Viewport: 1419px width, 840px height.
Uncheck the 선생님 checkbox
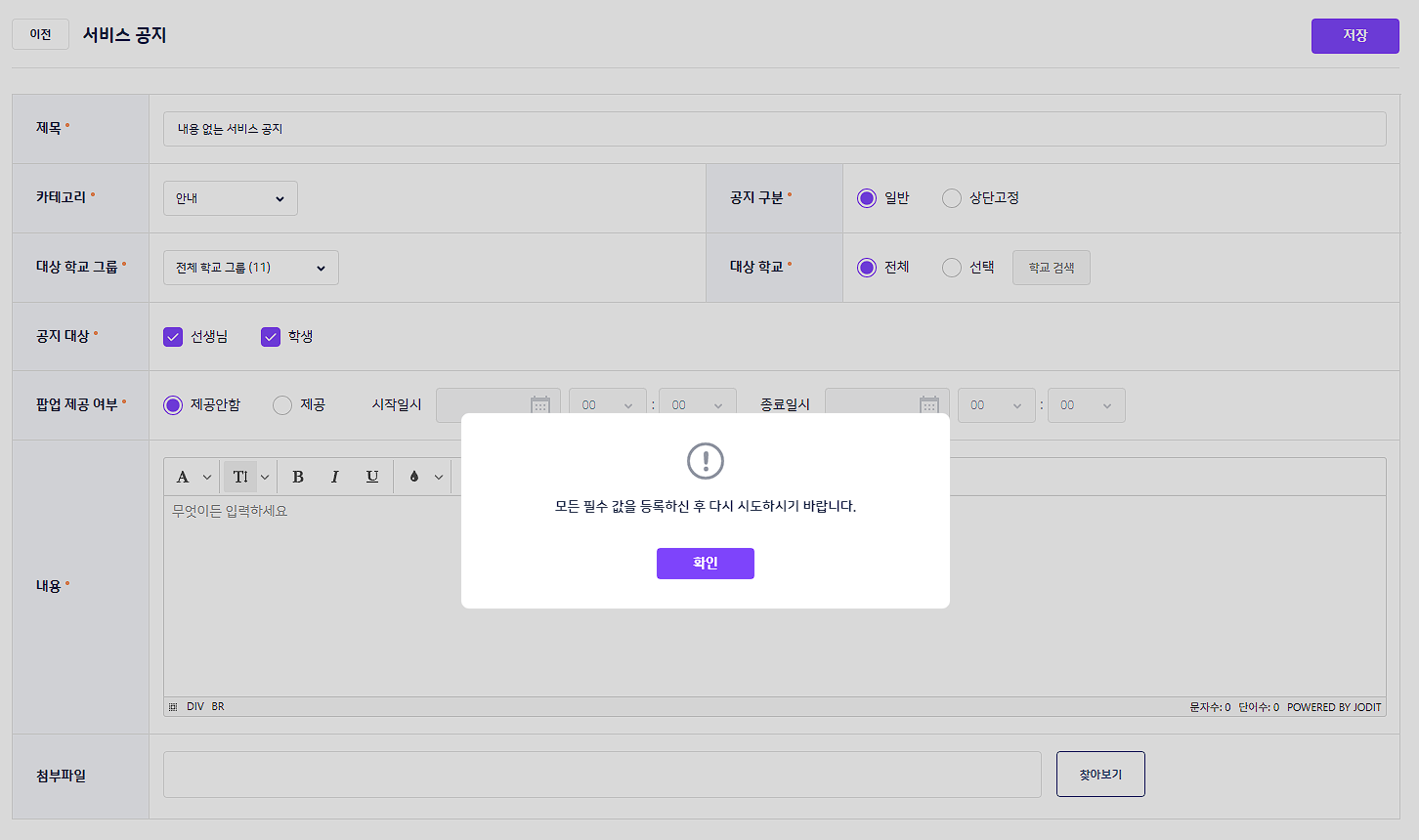coord(173,337)
